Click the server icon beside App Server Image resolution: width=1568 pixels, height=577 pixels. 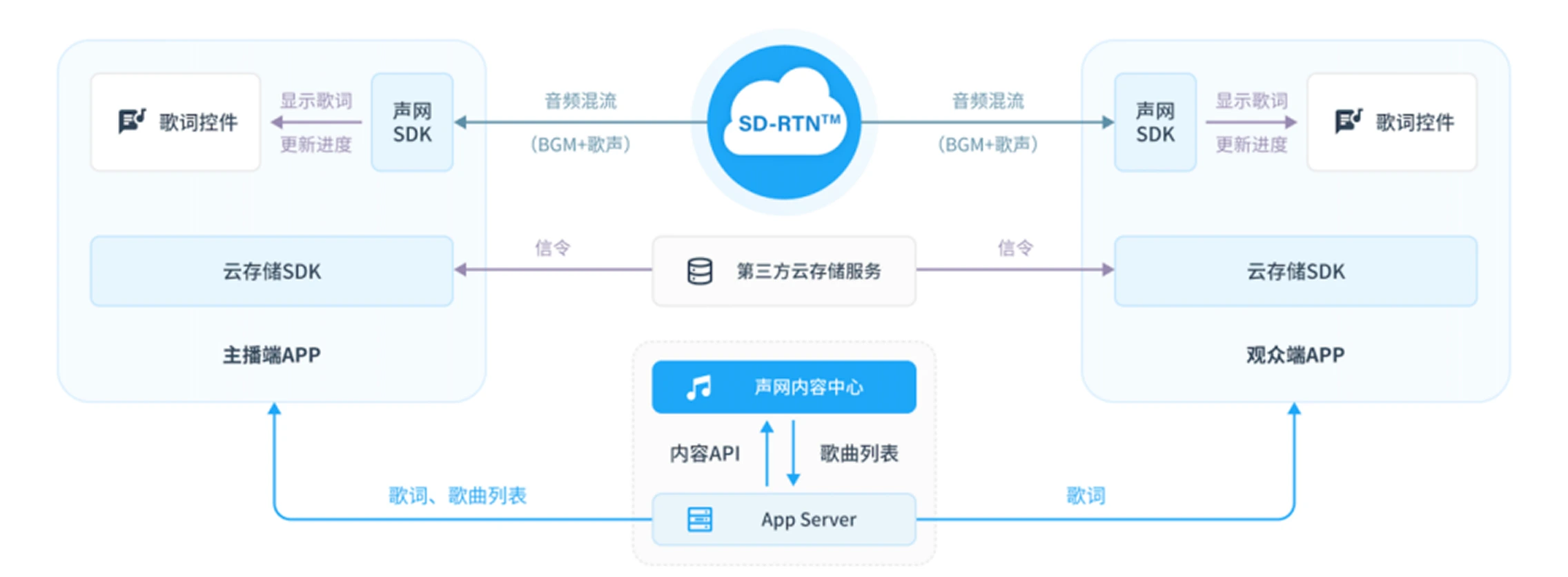[700, 519]
